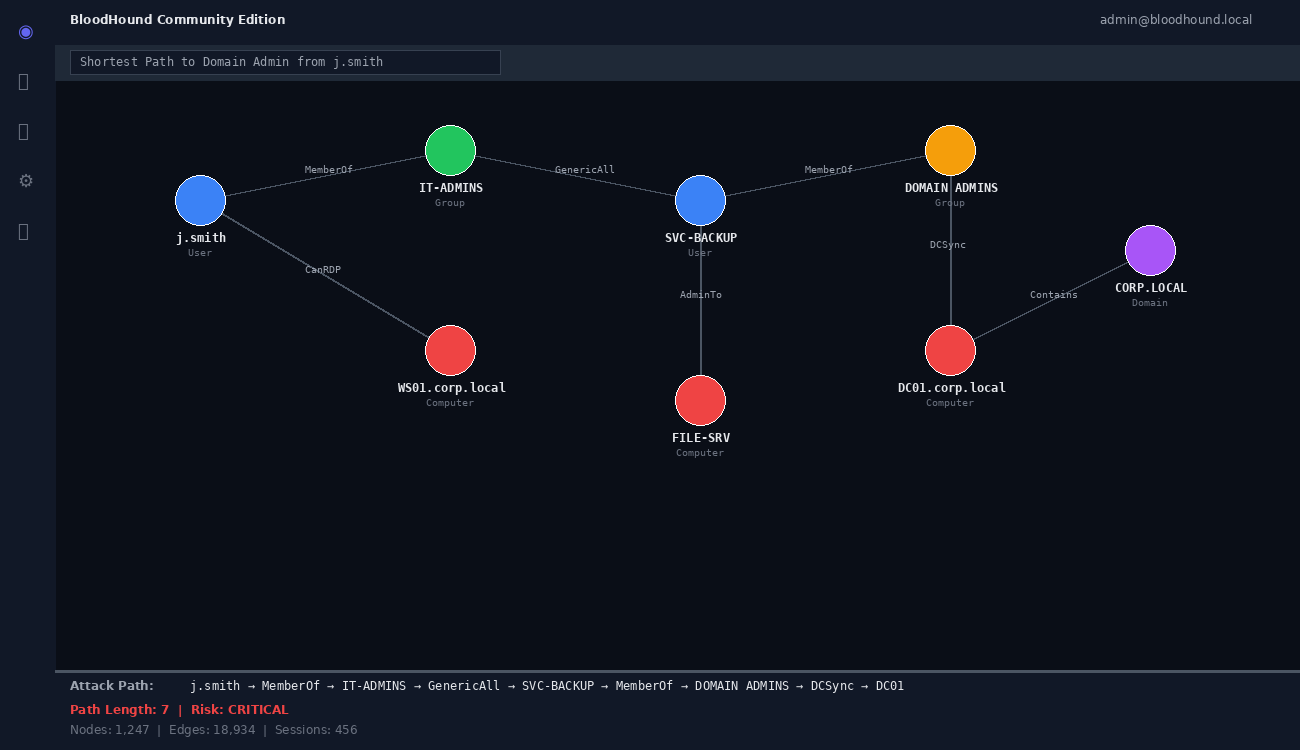Screen dimensions: 1300x750
Task: Click the Attack Path label
Action: [x=112, y=686]
